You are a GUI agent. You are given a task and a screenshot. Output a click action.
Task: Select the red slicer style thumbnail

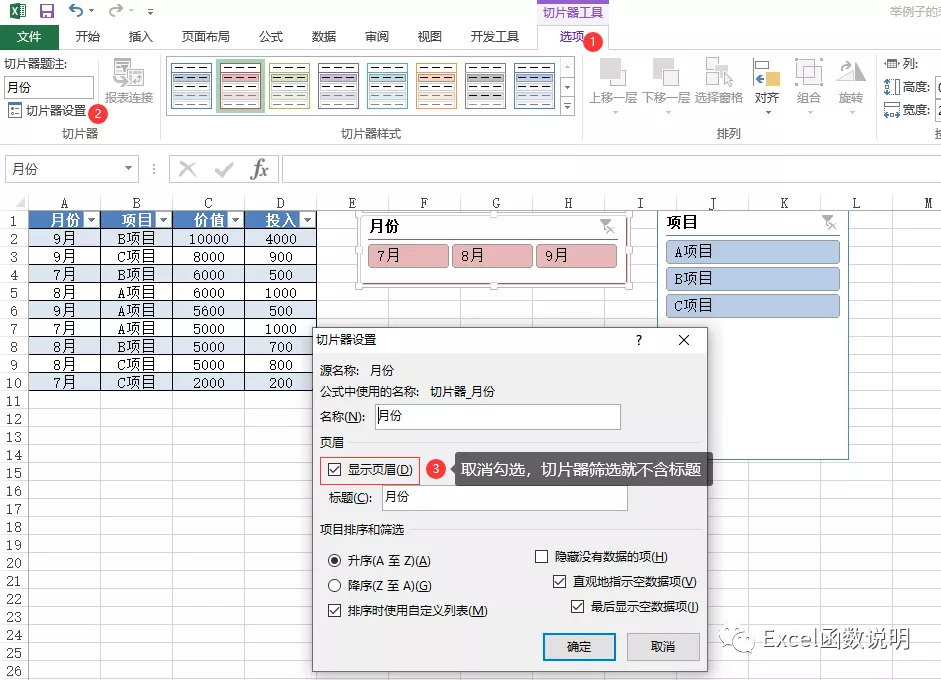(x=241, y=86)
